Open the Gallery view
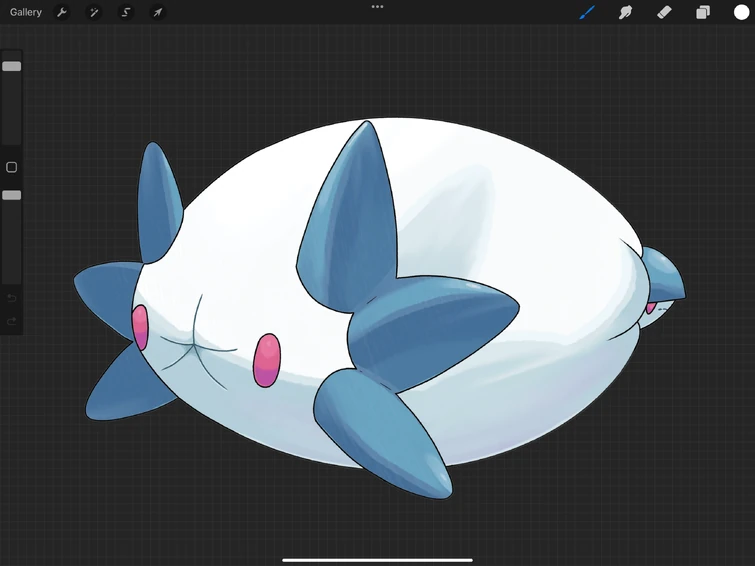This screenshot has height=566, width=755. [x=26, y=12]
